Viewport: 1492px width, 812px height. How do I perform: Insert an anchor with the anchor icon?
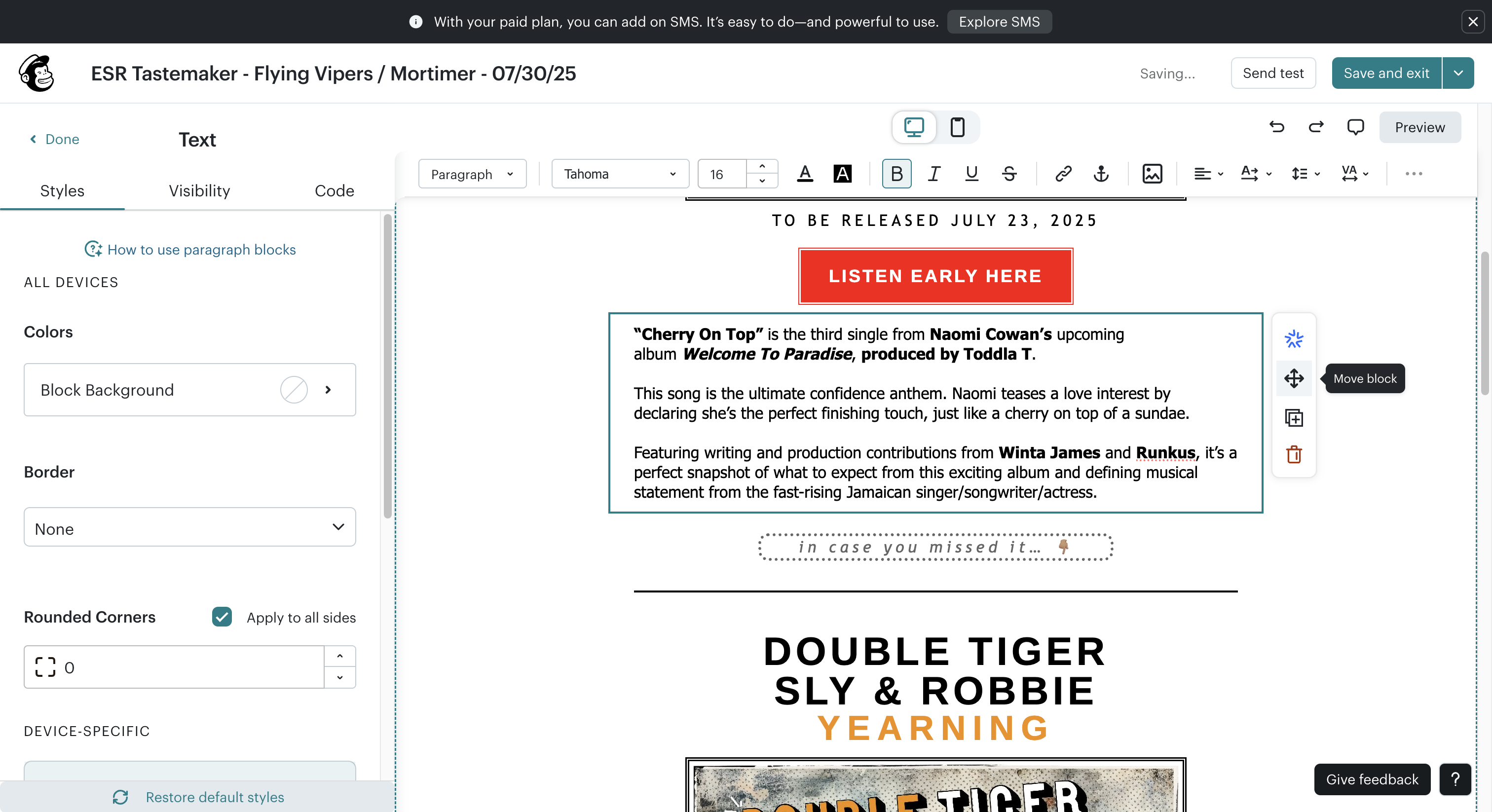pos(1101,174)
